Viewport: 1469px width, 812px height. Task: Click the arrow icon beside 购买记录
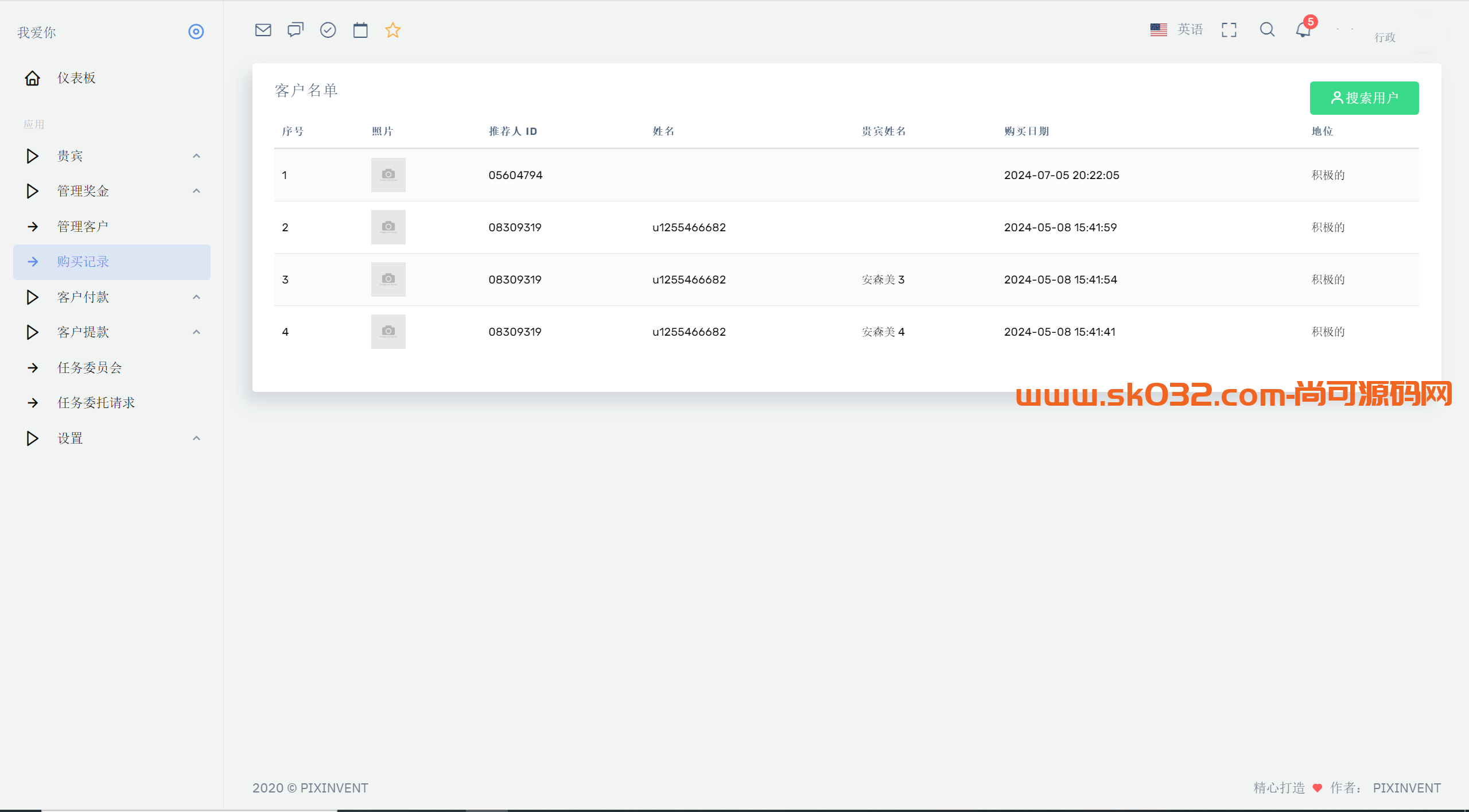33,262
